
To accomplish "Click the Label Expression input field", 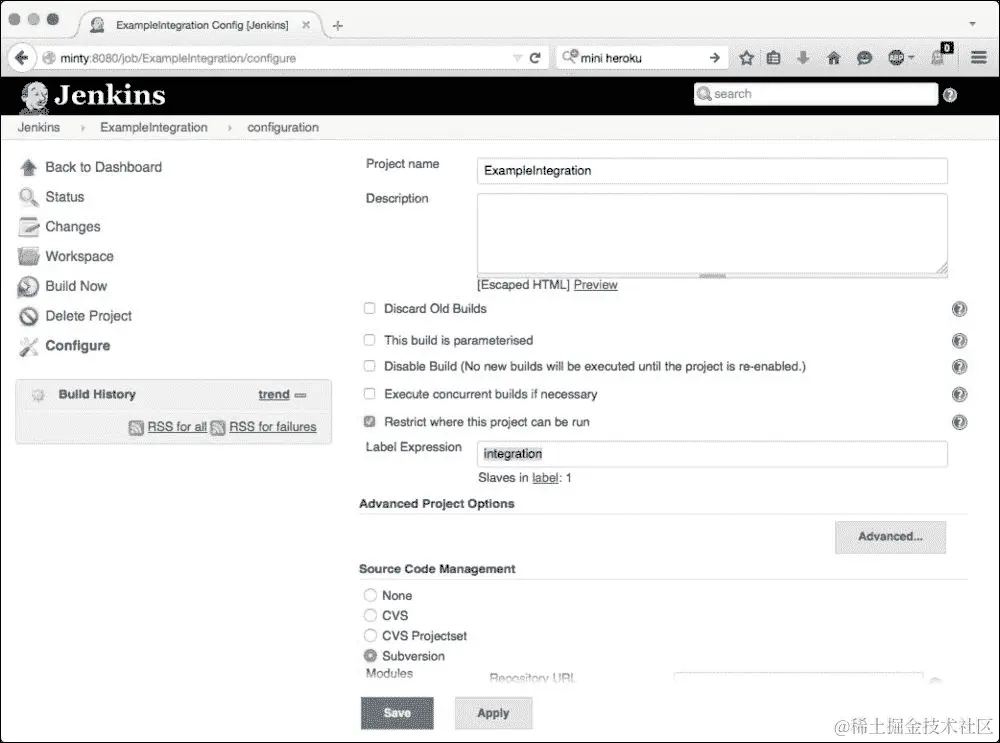I will (712, 454).
